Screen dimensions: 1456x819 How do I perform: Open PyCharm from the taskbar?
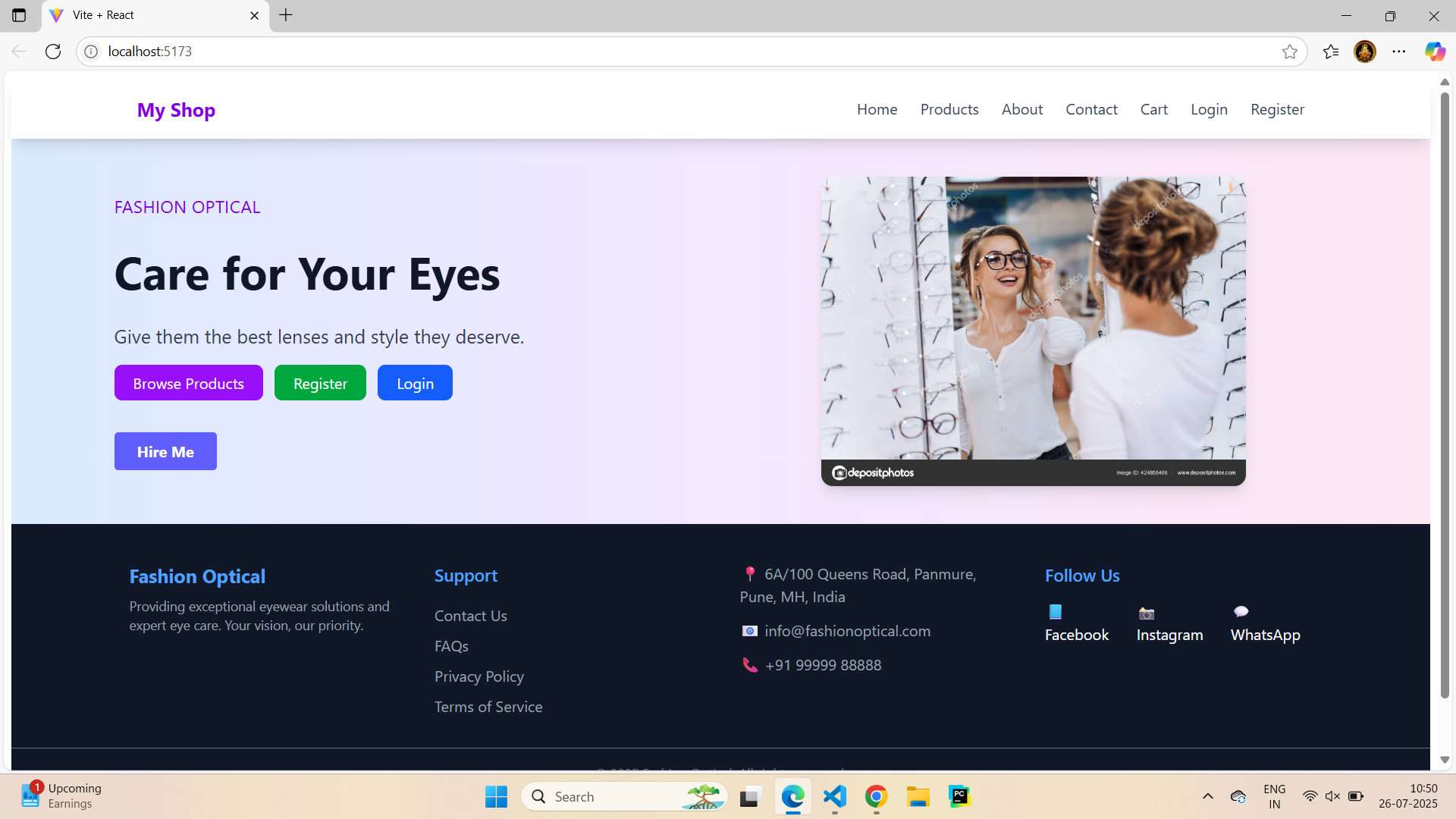[x=960, y=796]
